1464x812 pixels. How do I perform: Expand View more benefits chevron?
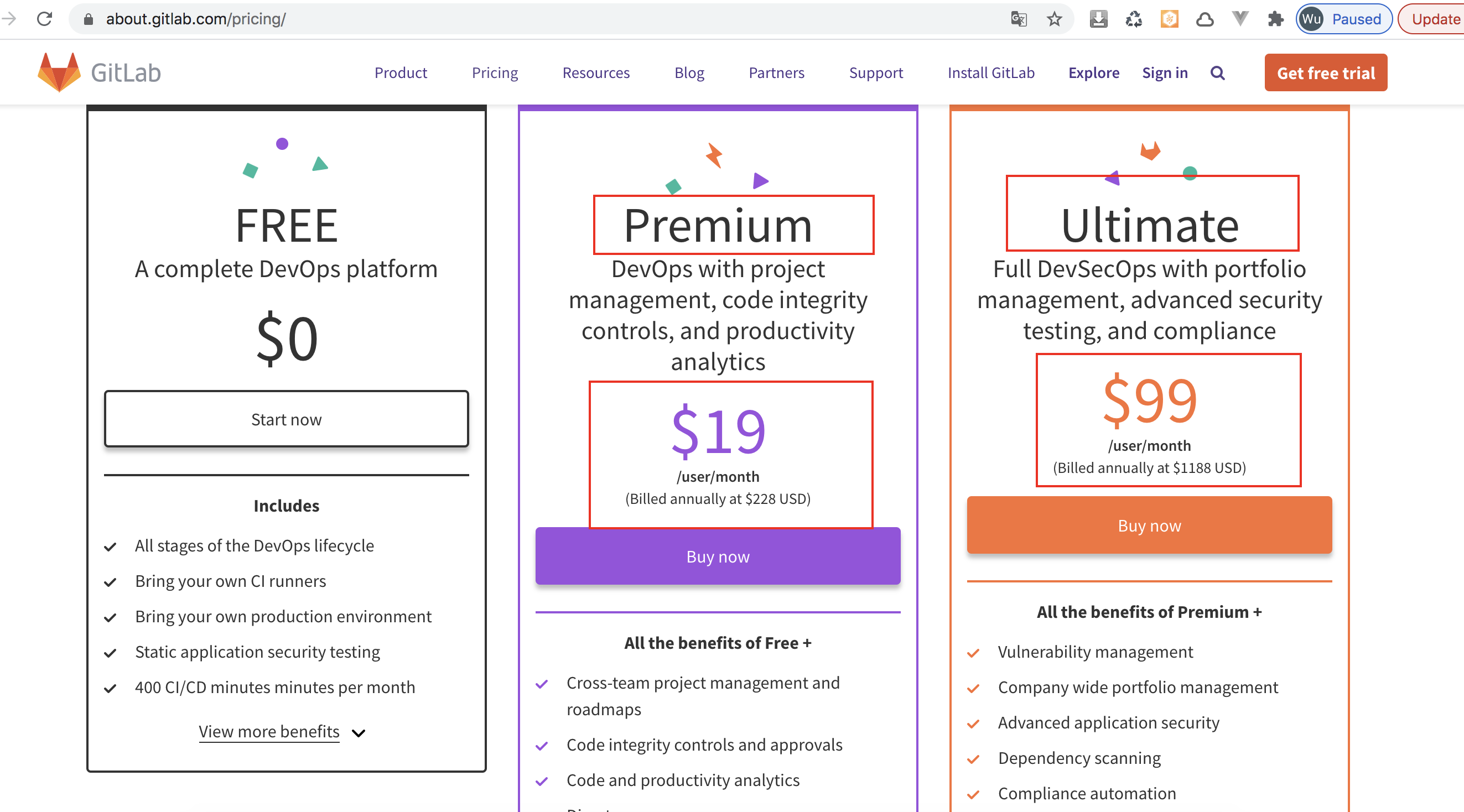click(x=359, y=732)
